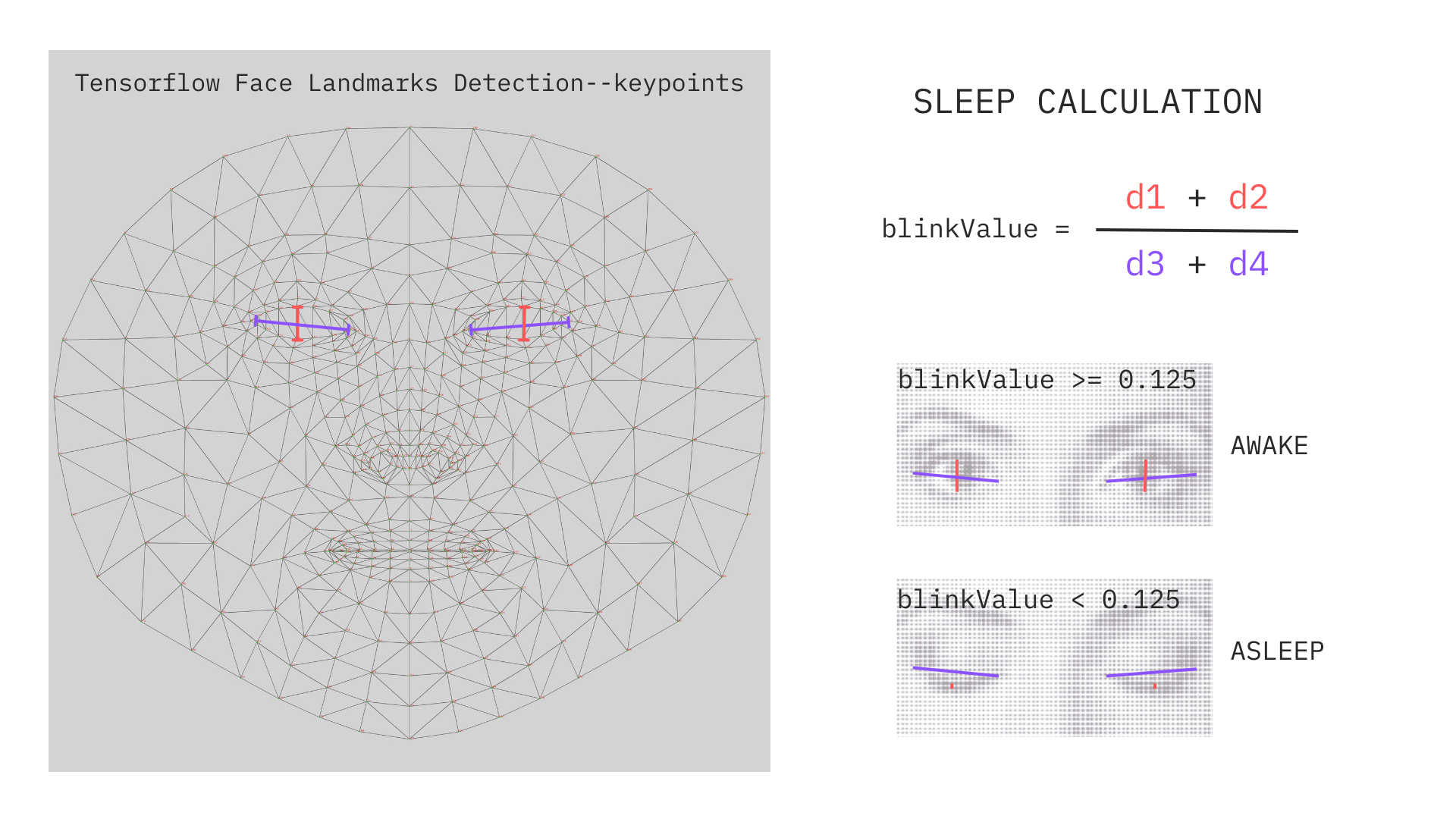Click the asleep thumbnail's left purple eye line

955,672
